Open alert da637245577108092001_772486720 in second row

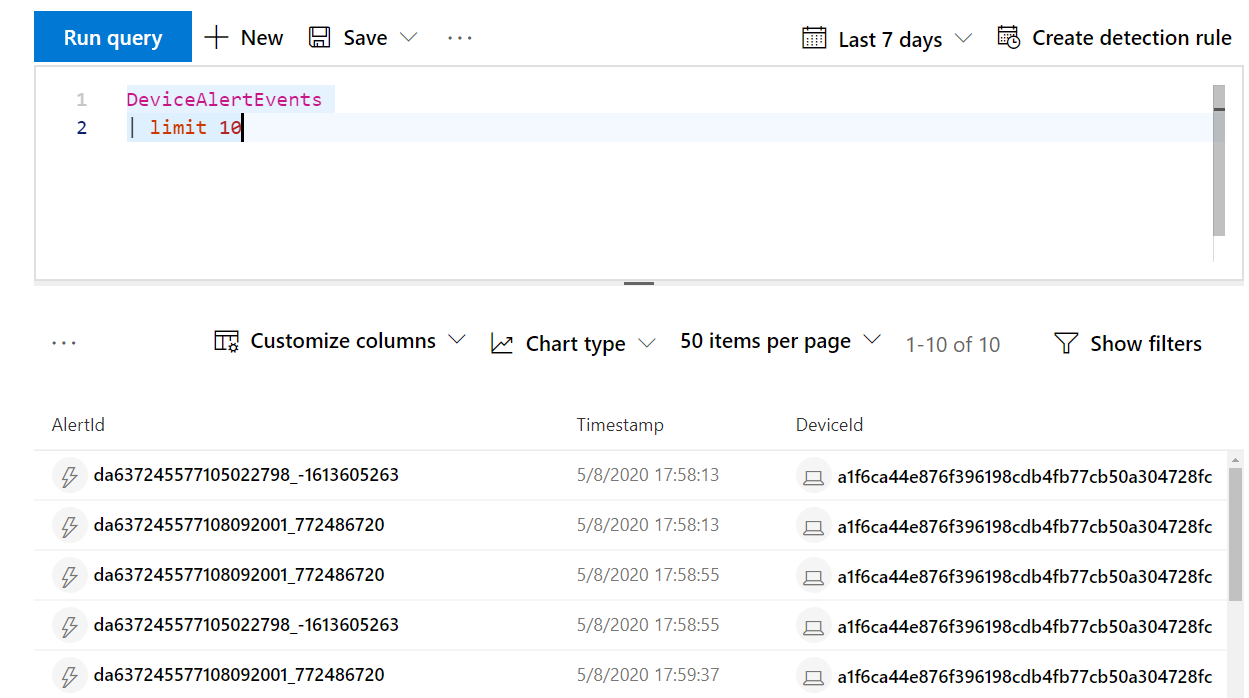[238, 525]
